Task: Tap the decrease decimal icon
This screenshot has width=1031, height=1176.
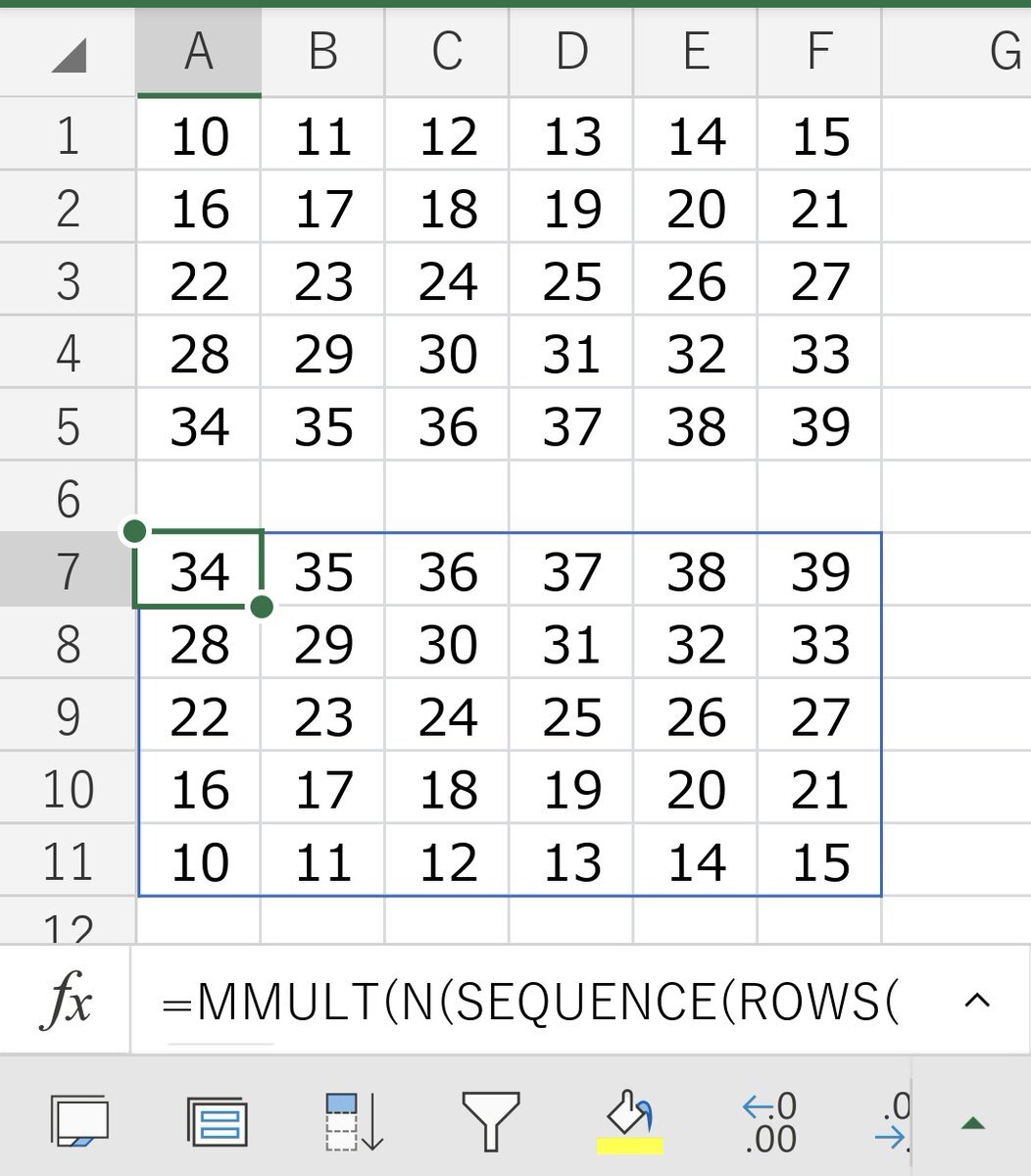Action: coord(894,1121)
